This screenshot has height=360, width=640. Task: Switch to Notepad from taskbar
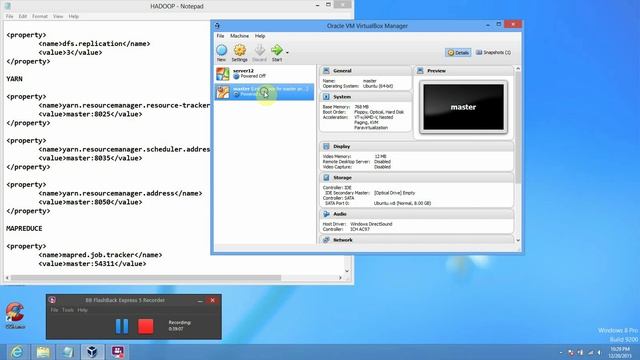click(68, 352)
